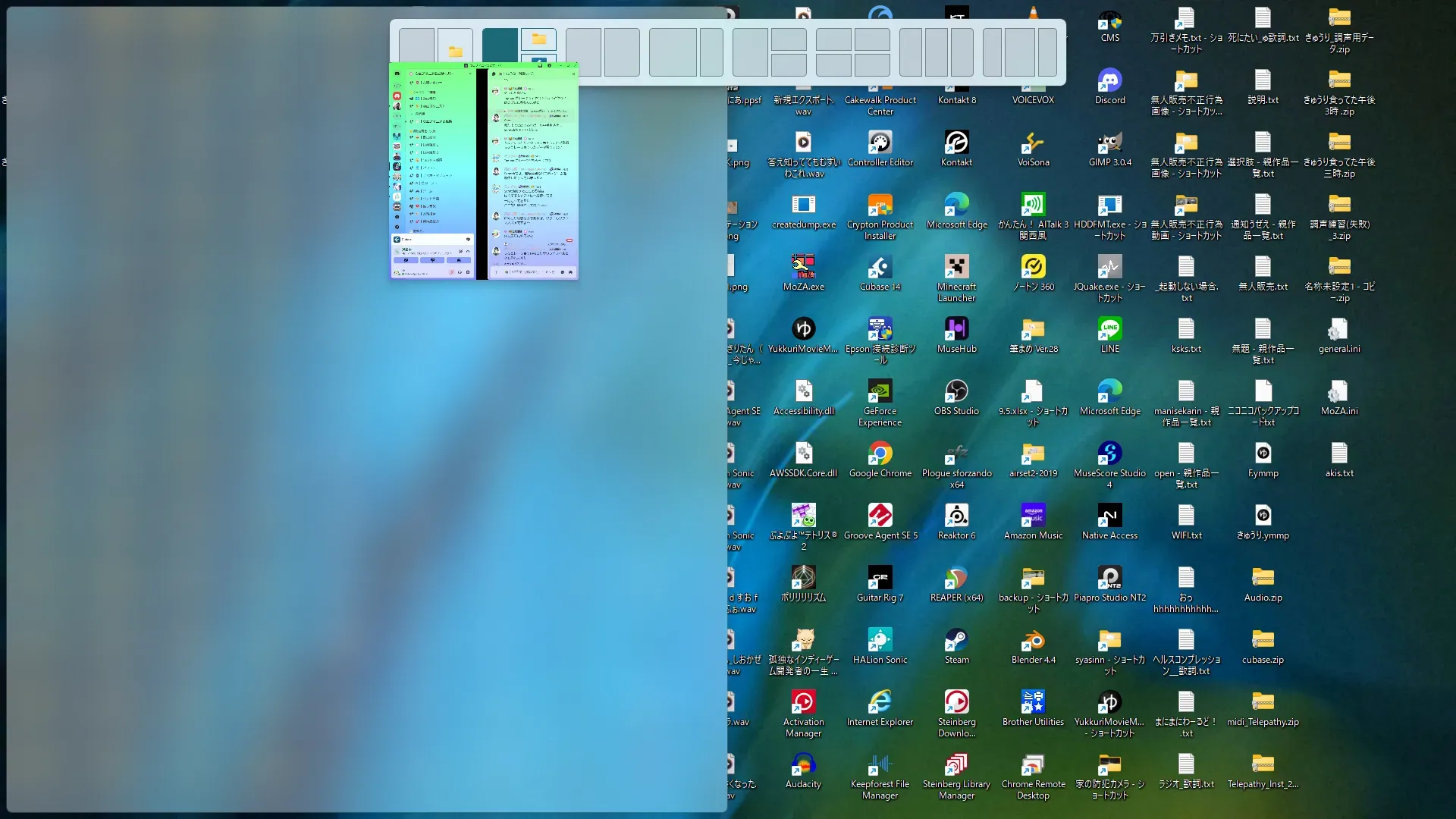
Task: Click the WIFI.txt text file
Action: [1186, 516]
